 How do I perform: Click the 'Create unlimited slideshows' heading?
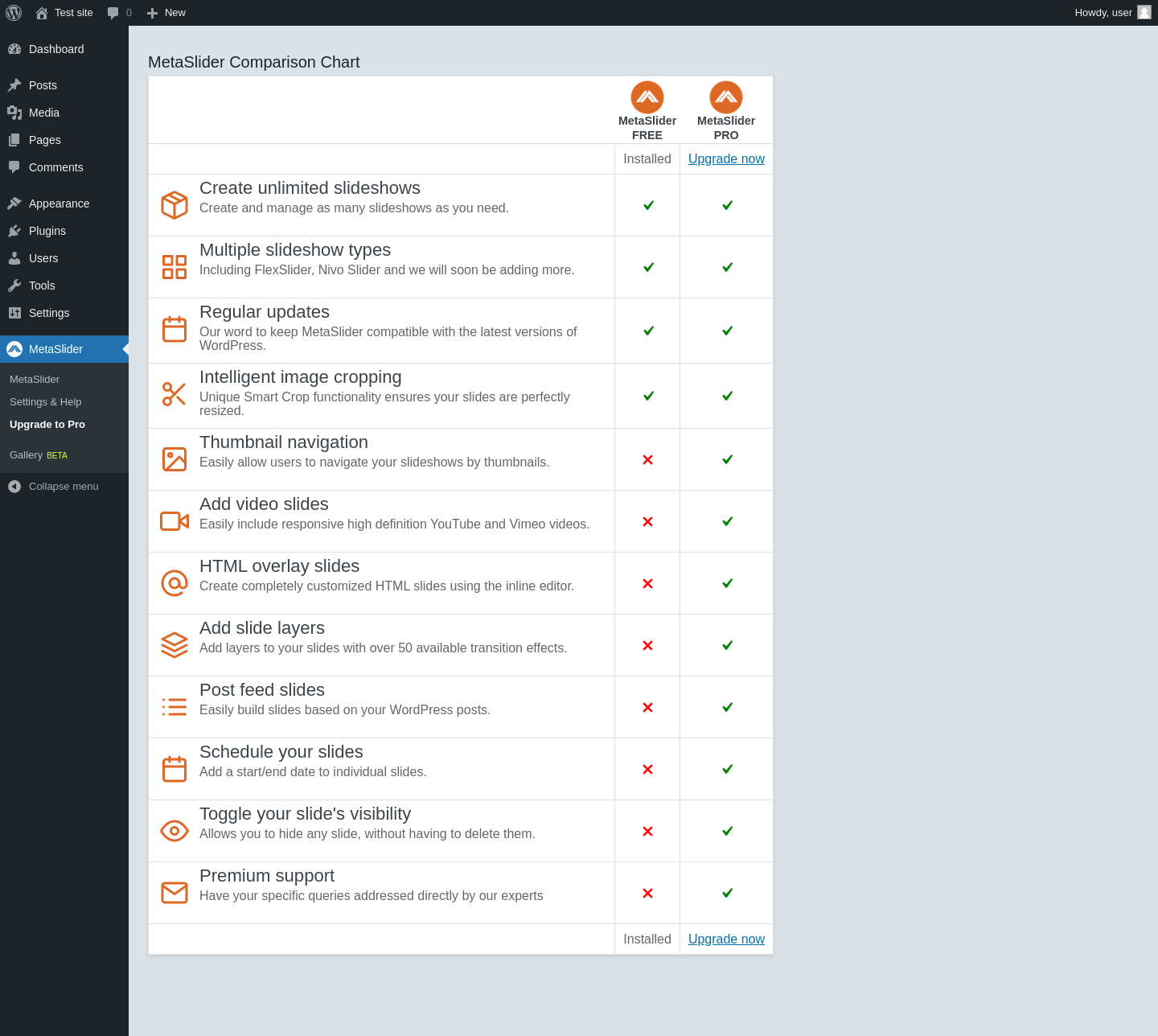point(310,188)
